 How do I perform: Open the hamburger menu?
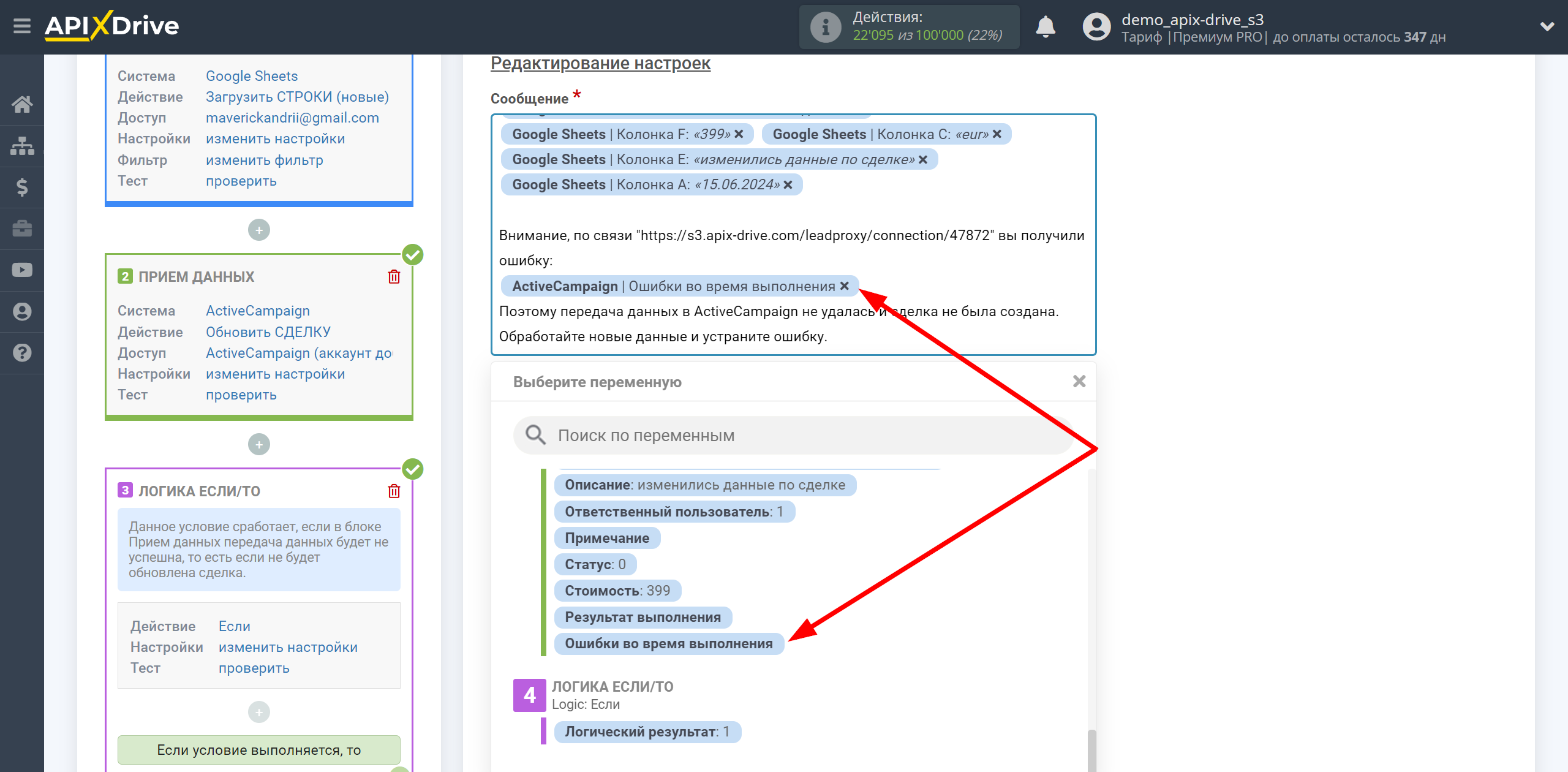22,26
